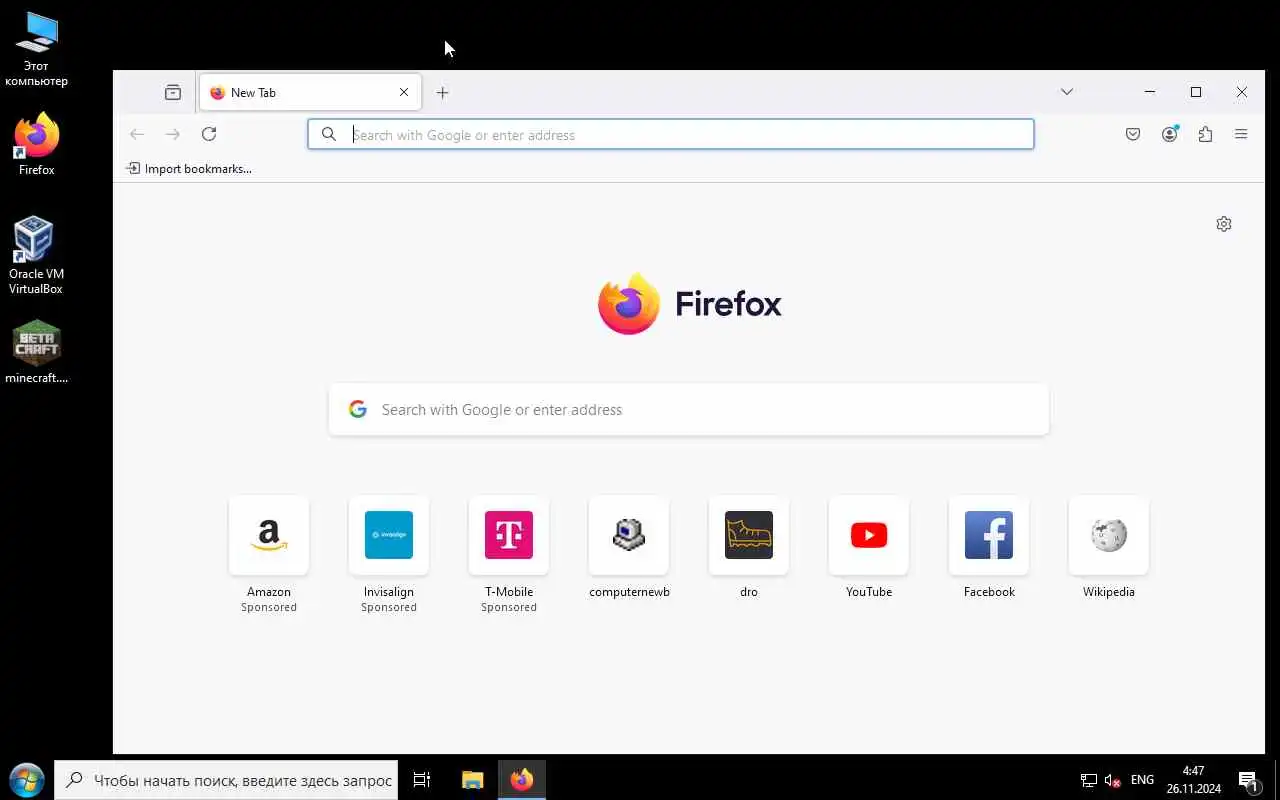Select the New Tab browser tab
This screenshot has width=1280, height=800.
(310, 92)
